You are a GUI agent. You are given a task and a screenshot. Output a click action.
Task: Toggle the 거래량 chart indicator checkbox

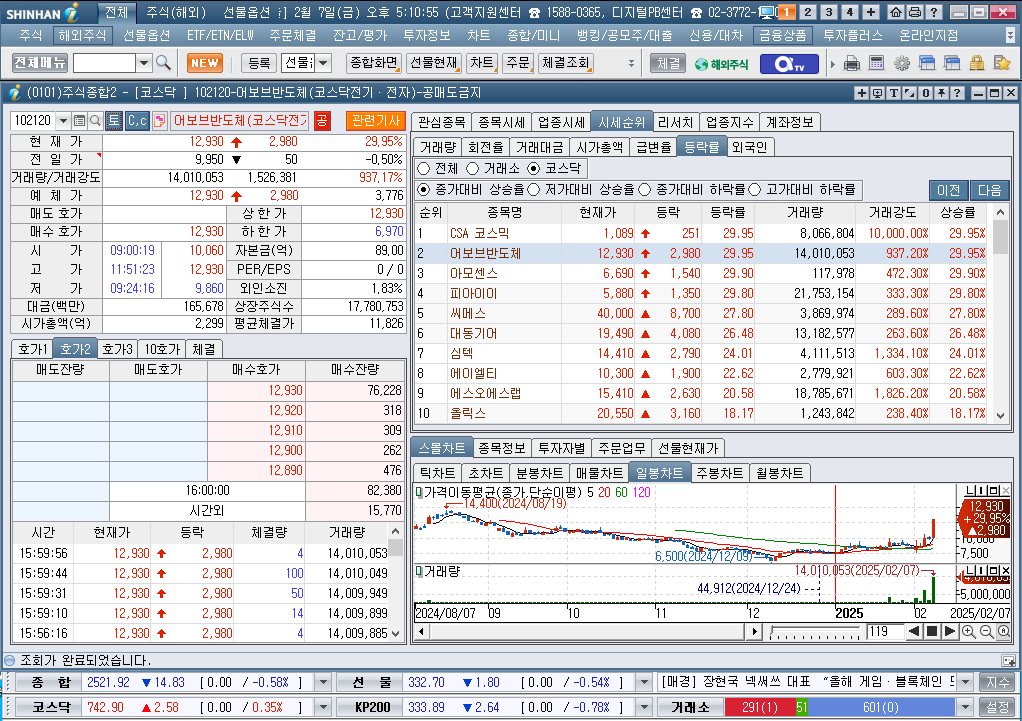419,571
